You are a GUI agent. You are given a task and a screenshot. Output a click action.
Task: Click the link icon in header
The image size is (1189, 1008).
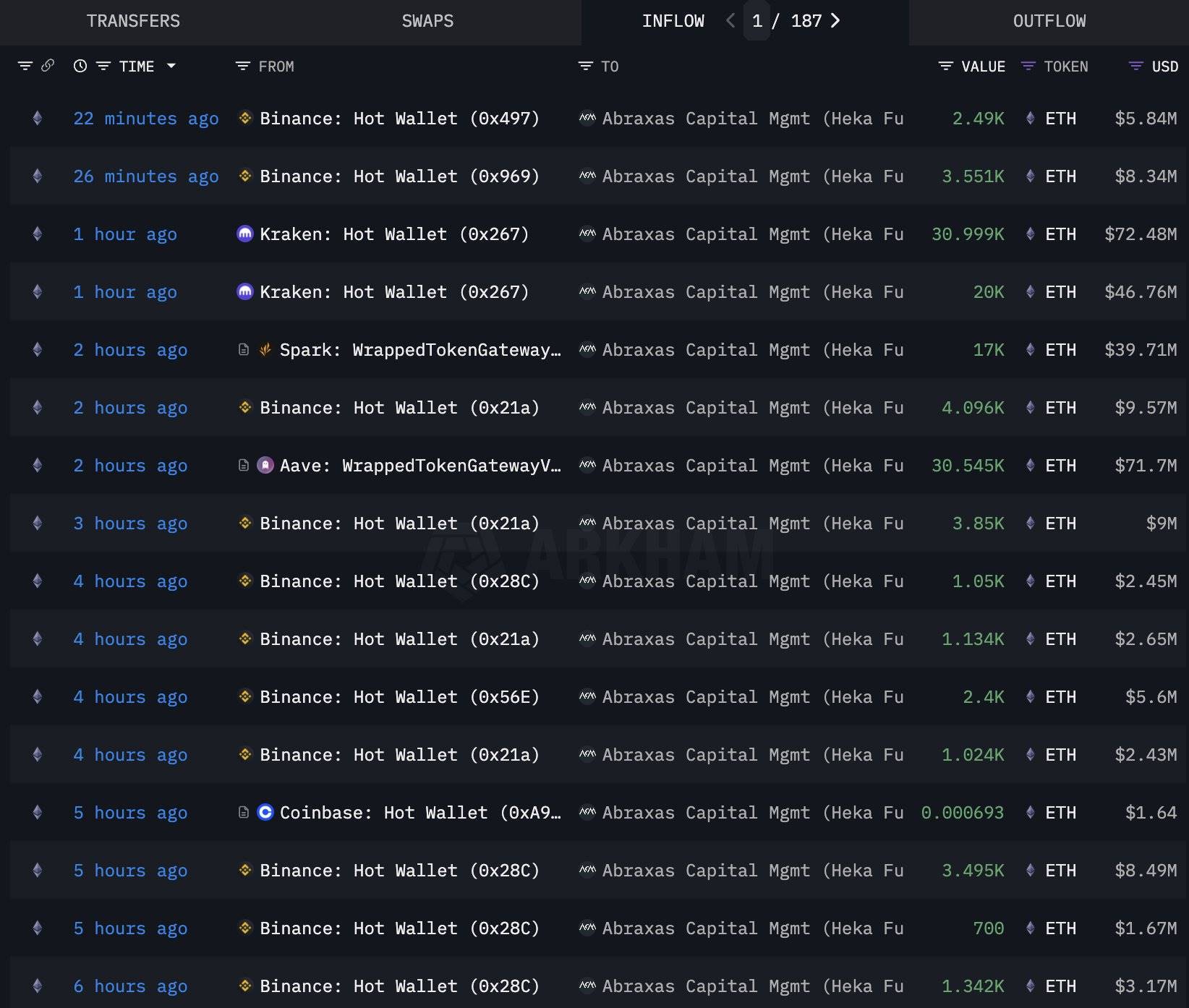tap(48, 66)
